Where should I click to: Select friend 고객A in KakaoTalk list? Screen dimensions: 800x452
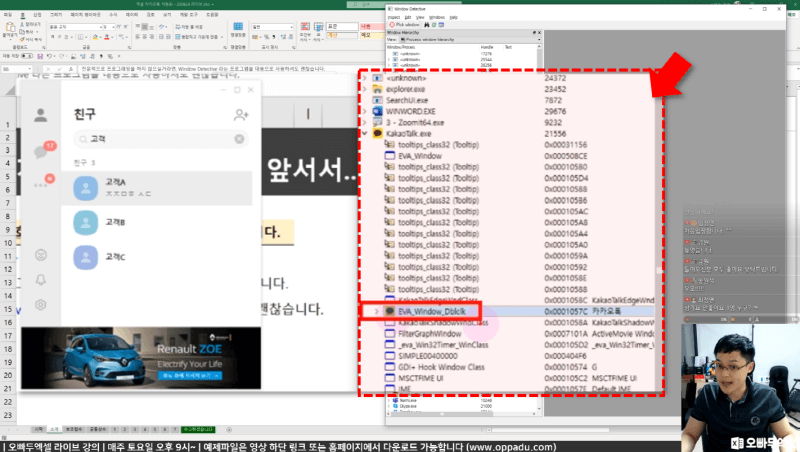pyautogui.click(x=157, y=188)
